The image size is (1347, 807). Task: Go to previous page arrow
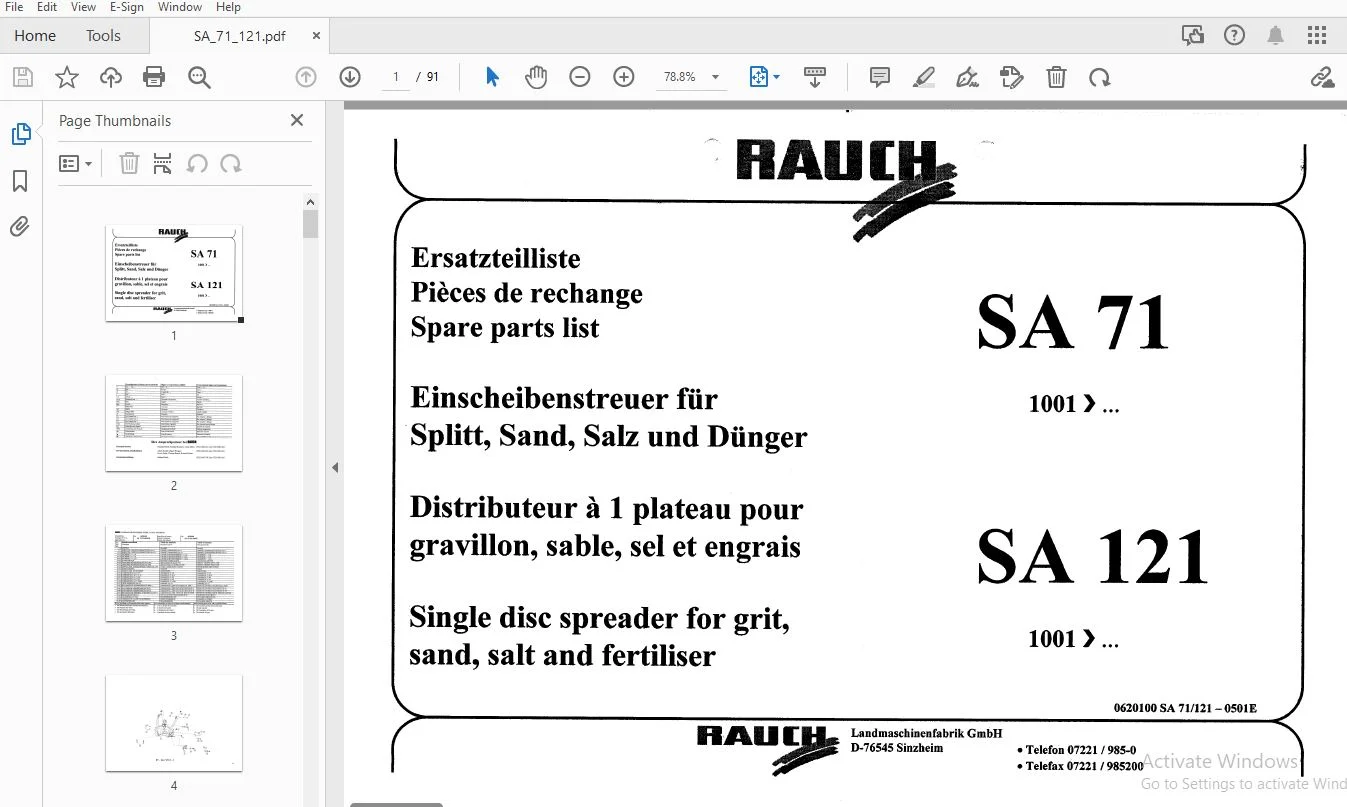point(306,77)
